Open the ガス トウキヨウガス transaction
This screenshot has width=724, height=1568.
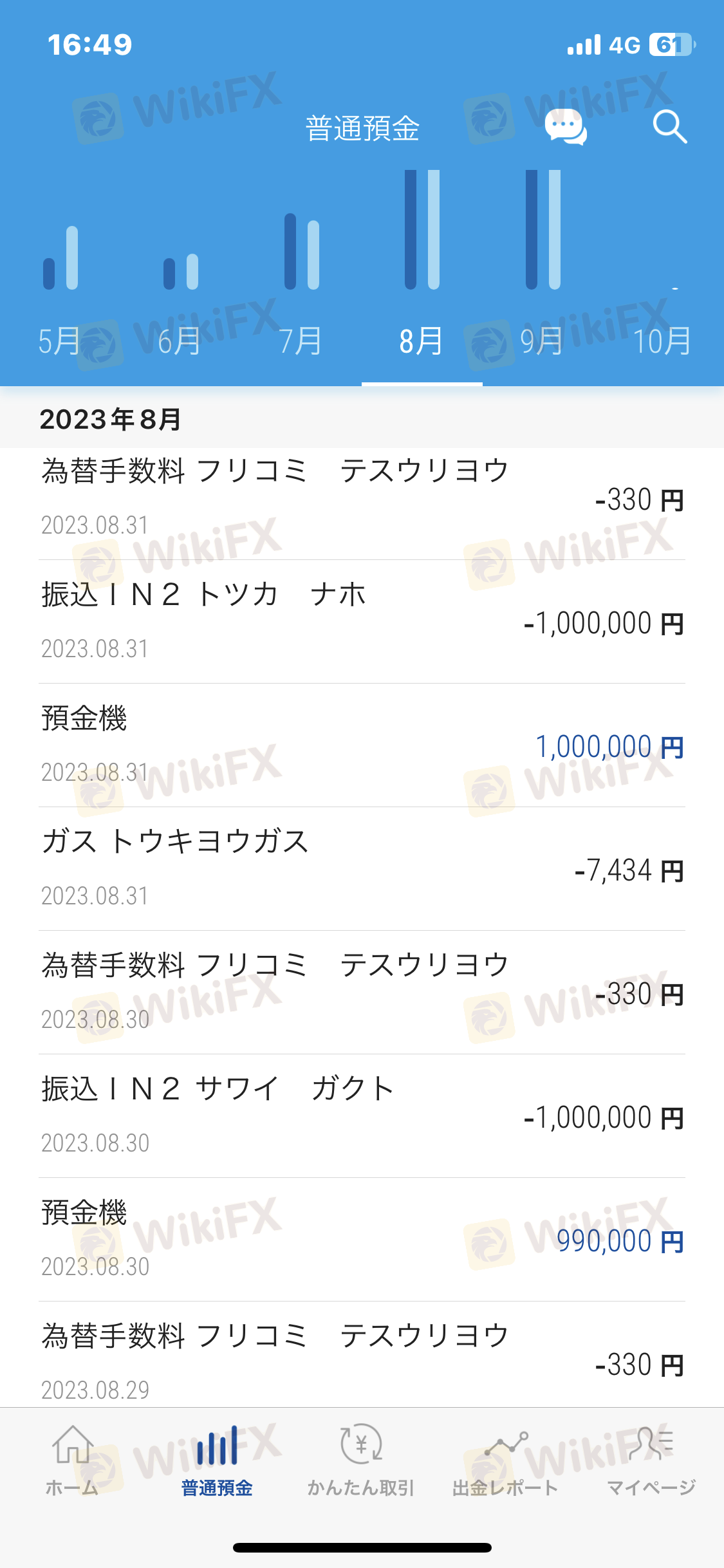click(x=362, y=869)
